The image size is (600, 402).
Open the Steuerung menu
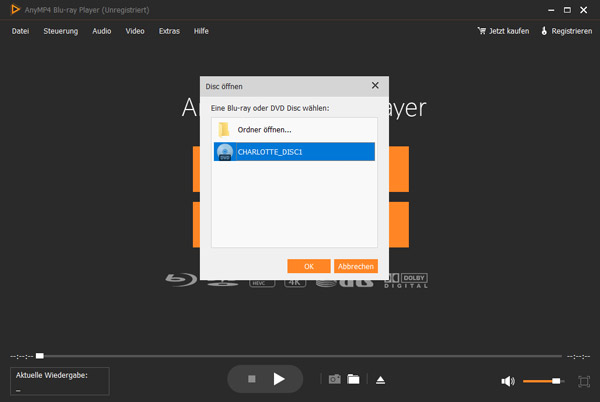click(60, 31)
